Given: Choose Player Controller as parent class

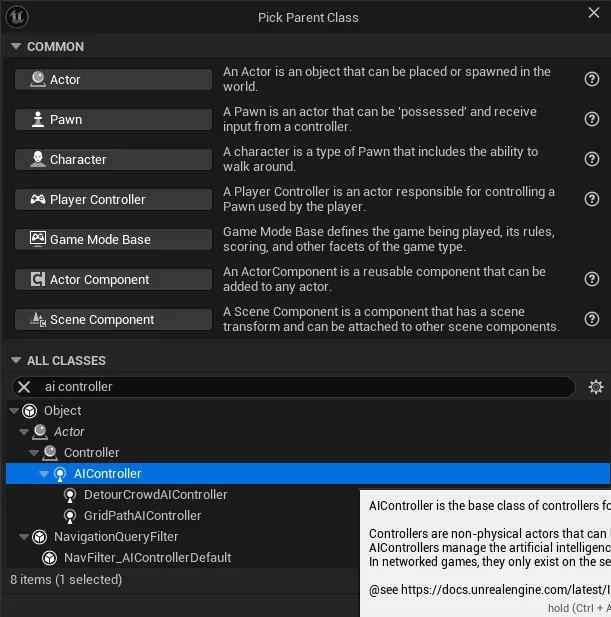Looking at the screenshot, I should [113, 200].
